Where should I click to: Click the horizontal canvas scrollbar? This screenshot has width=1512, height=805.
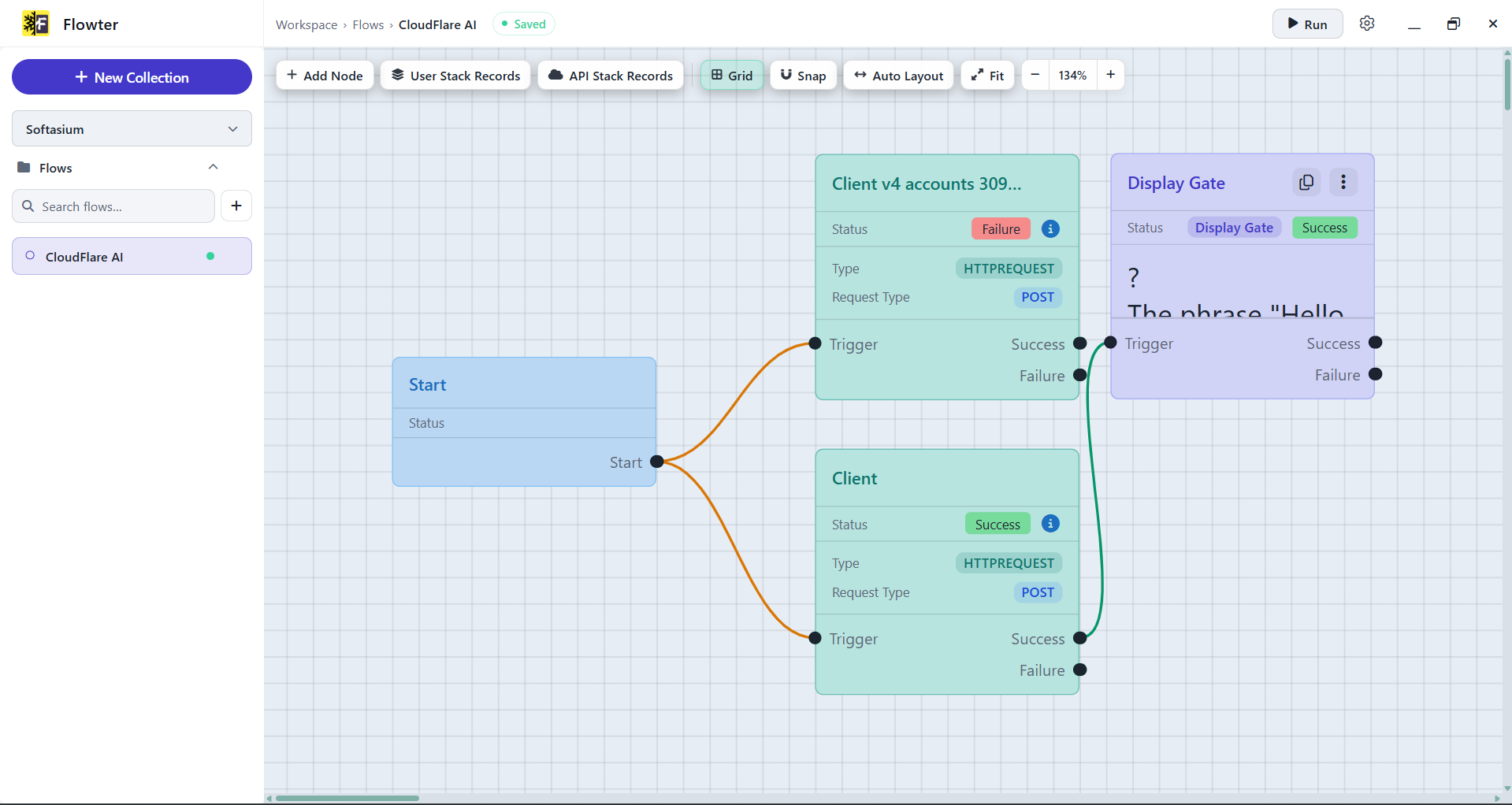(347, 798)
